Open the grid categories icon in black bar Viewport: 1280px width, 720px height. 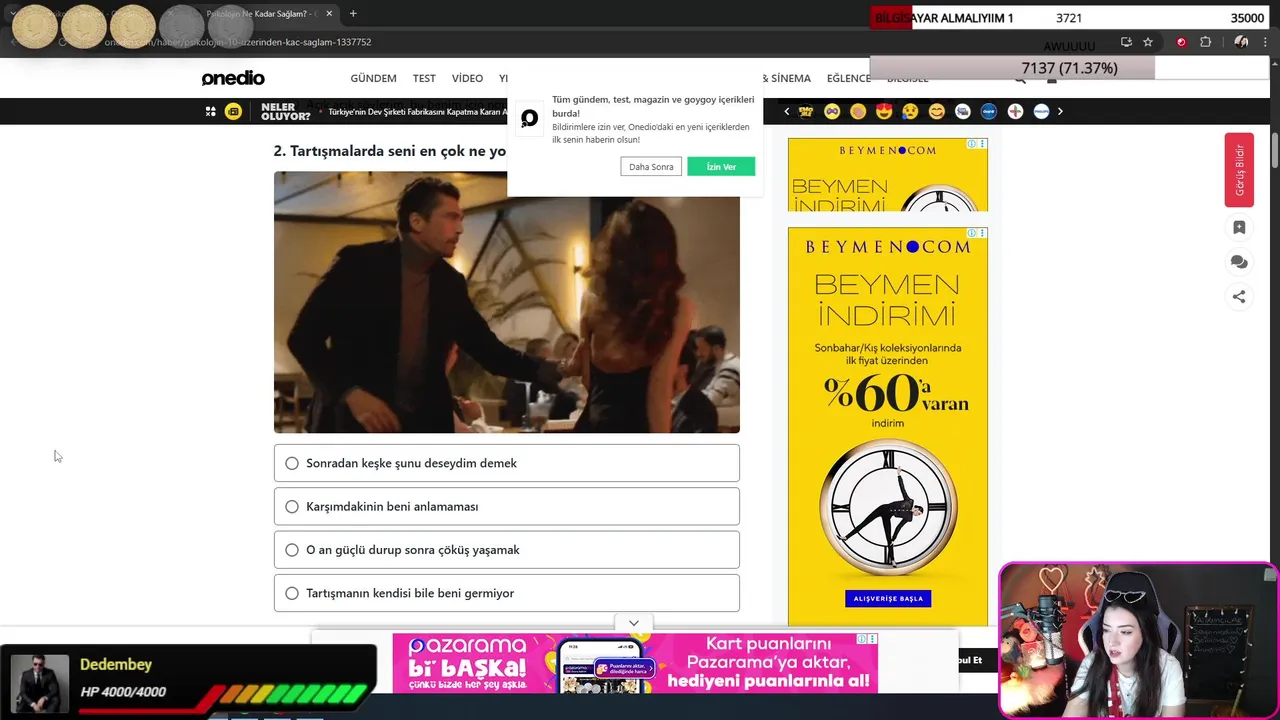pyautogui.click(x=210, y=111)
